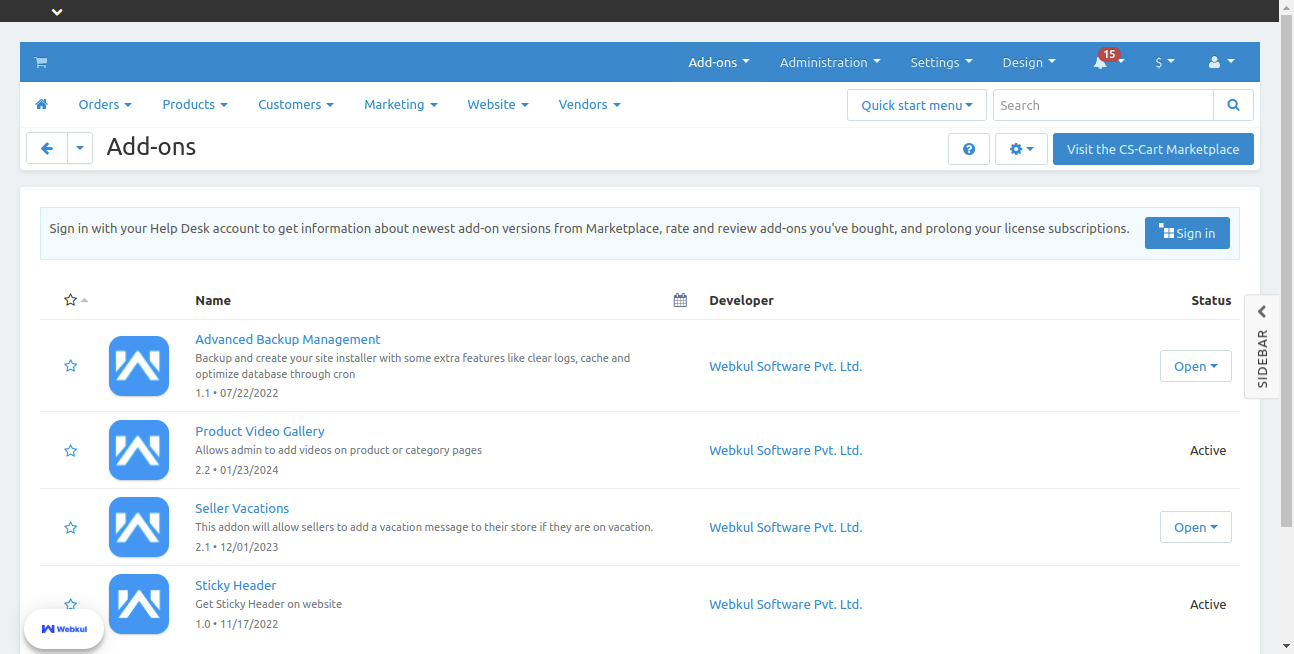Image resolution: width=1294 pixels, height=654 pixels.
Task: Favorite Advanced Backup Management with star
Action: point(70,366)
